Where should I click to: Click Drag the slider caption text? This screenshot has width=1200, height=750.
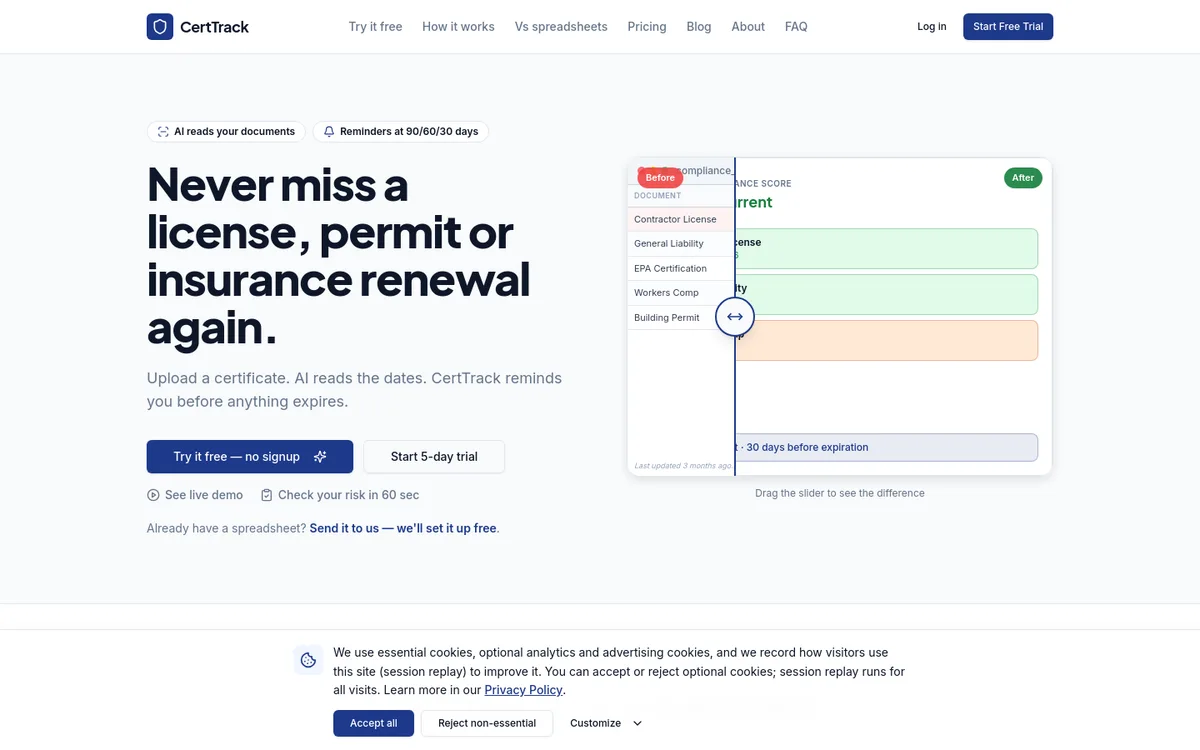pyautogui.click(x=840, y=493)
